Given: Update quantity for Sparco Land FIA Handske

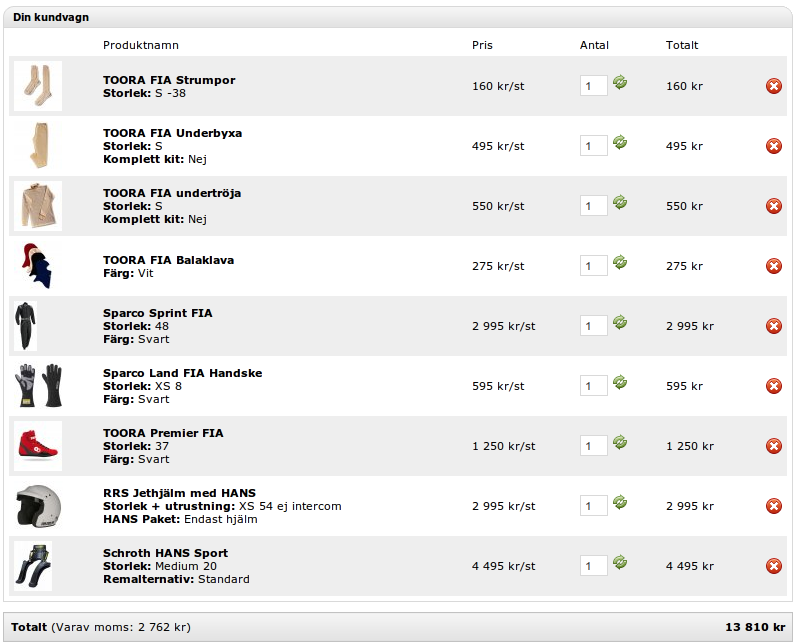Looking at the screenshot, I should (x=620, y=383).
